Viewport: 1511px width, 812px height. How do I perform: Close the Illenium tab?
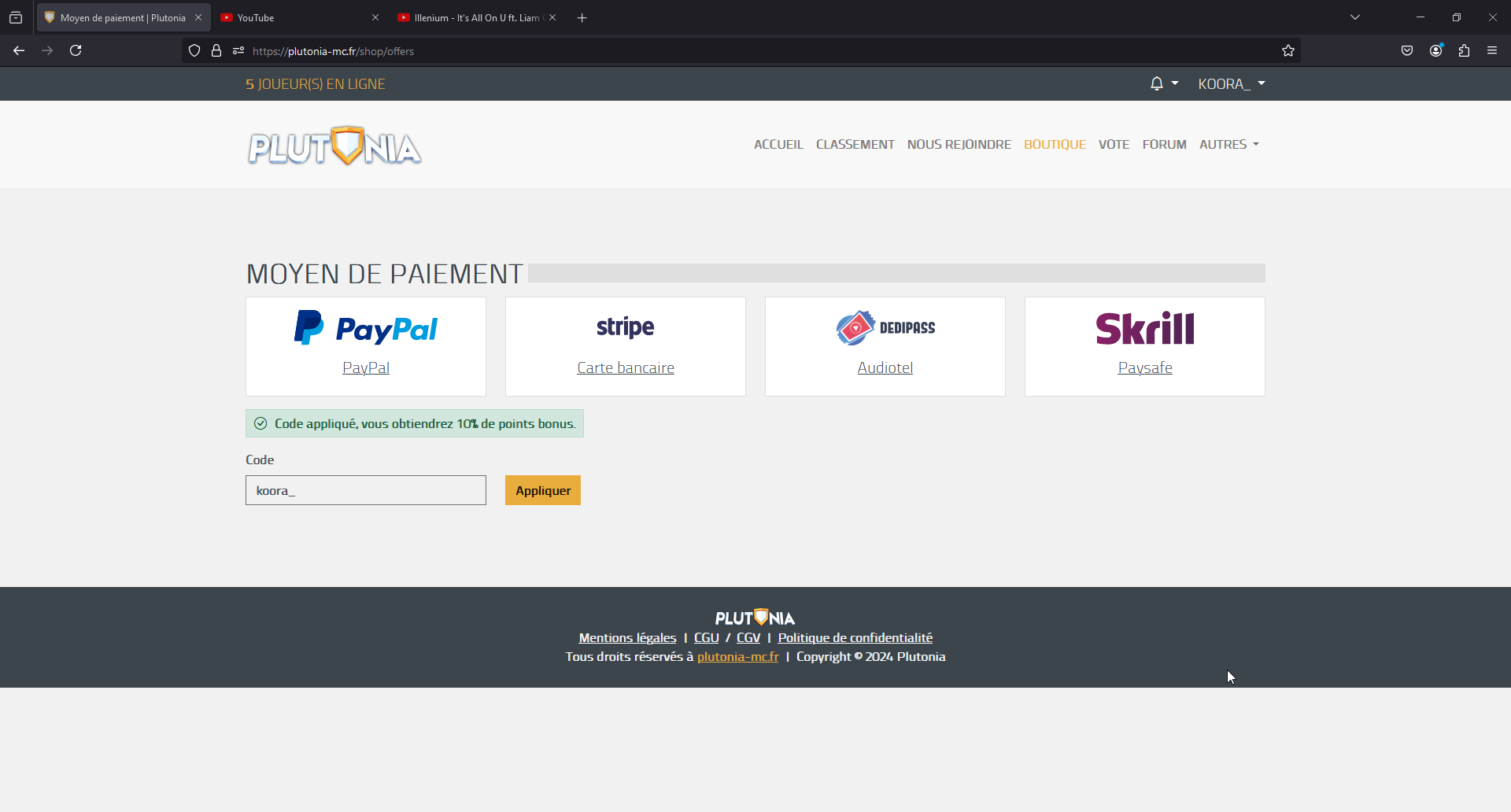[x=552, y=17]
